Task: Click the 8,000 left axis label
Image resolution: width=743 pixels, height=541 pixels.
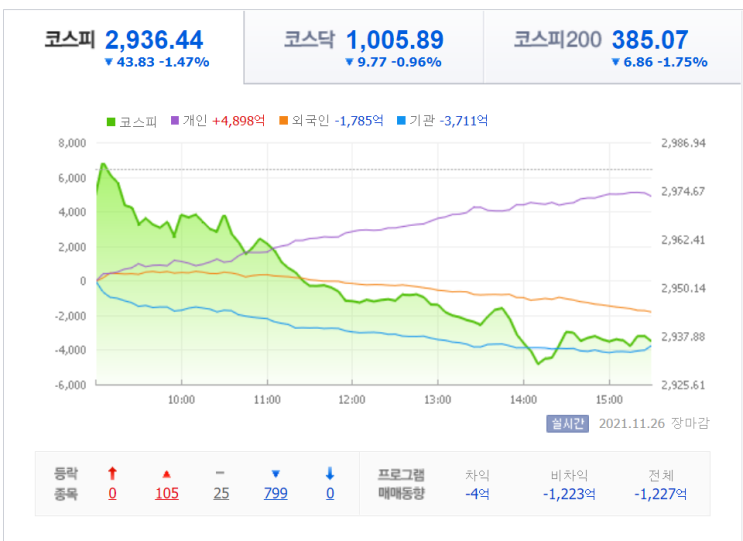Action: (x=72, y=143)
